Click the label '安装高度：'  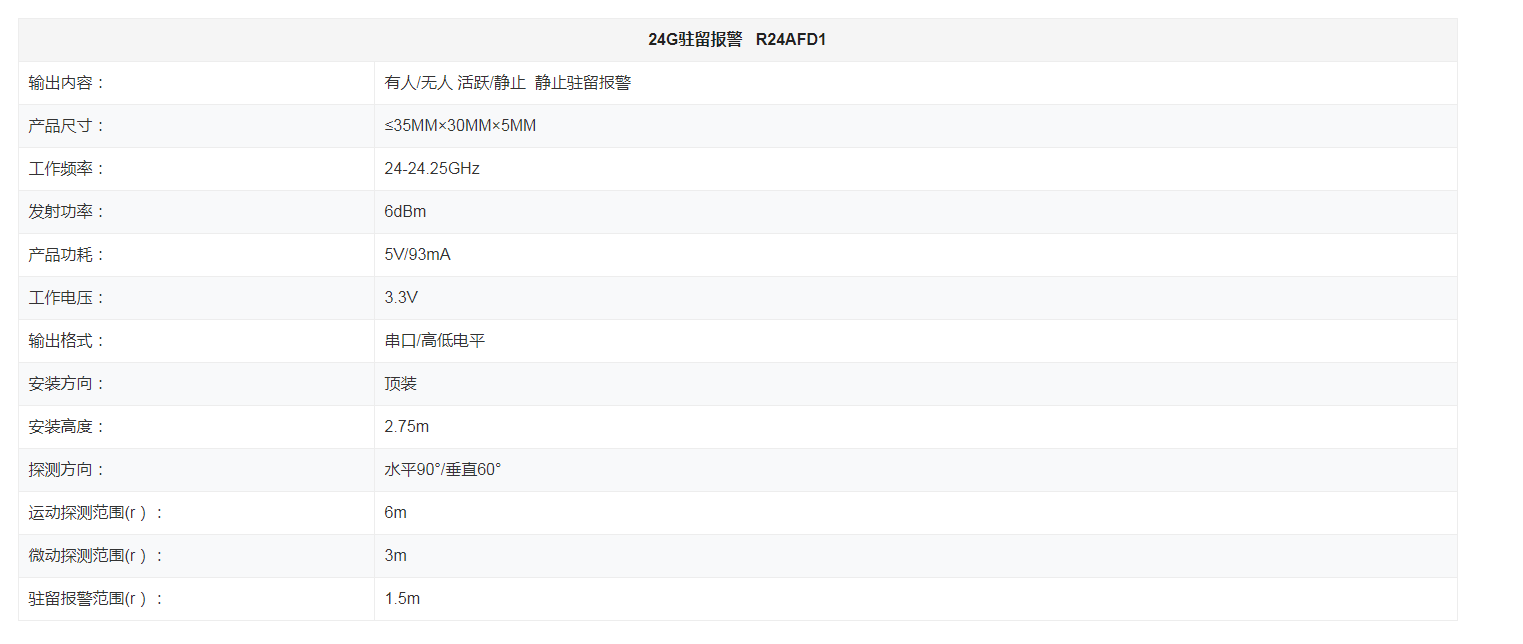[x=67, y=427]
